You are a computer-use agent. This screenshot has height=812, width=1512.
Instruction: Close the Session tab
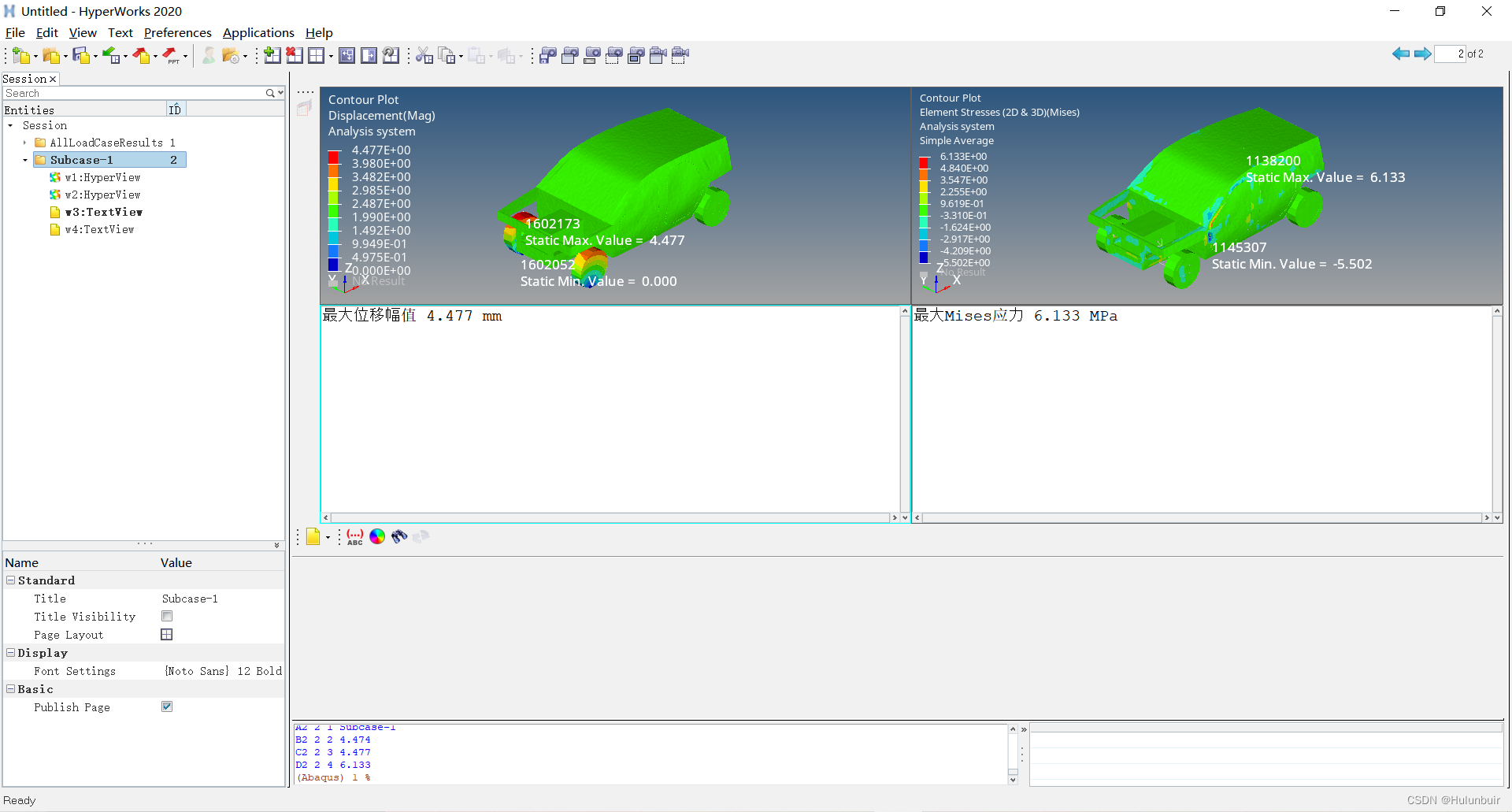tap(53, 79)
